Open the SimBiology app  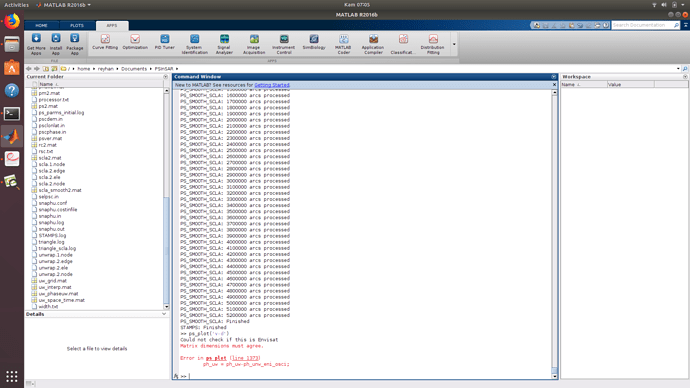[x=314, y=42]
